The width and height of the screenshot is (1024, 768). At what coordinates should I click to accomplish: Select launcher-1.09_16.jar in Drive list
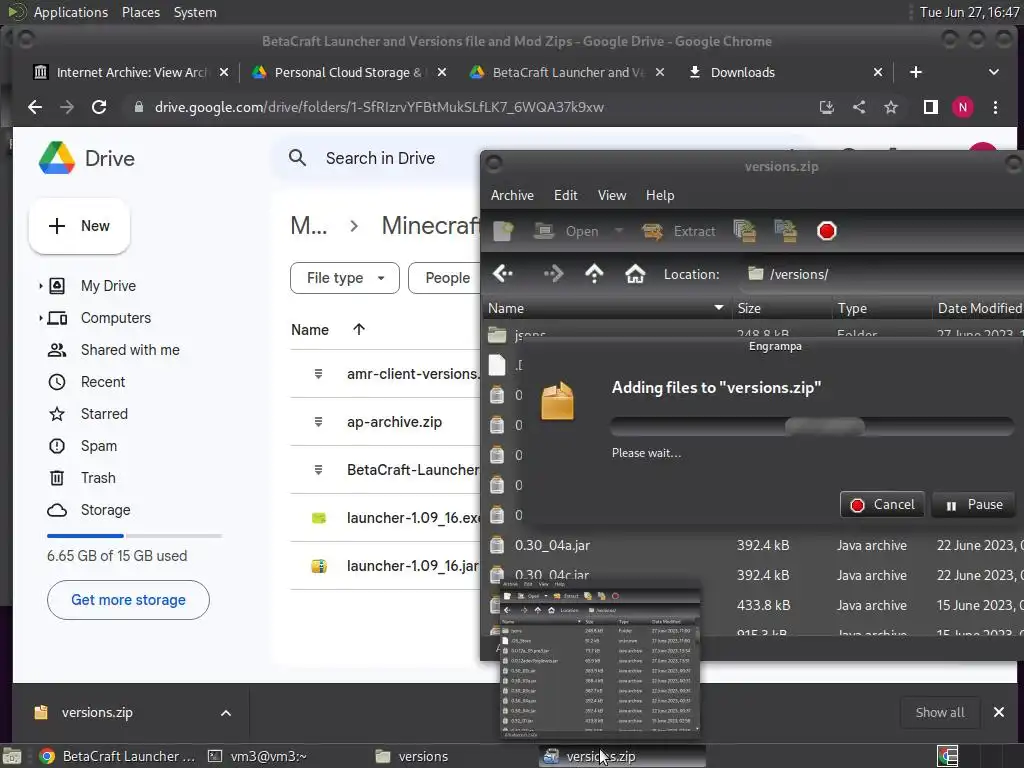(413, 566)
